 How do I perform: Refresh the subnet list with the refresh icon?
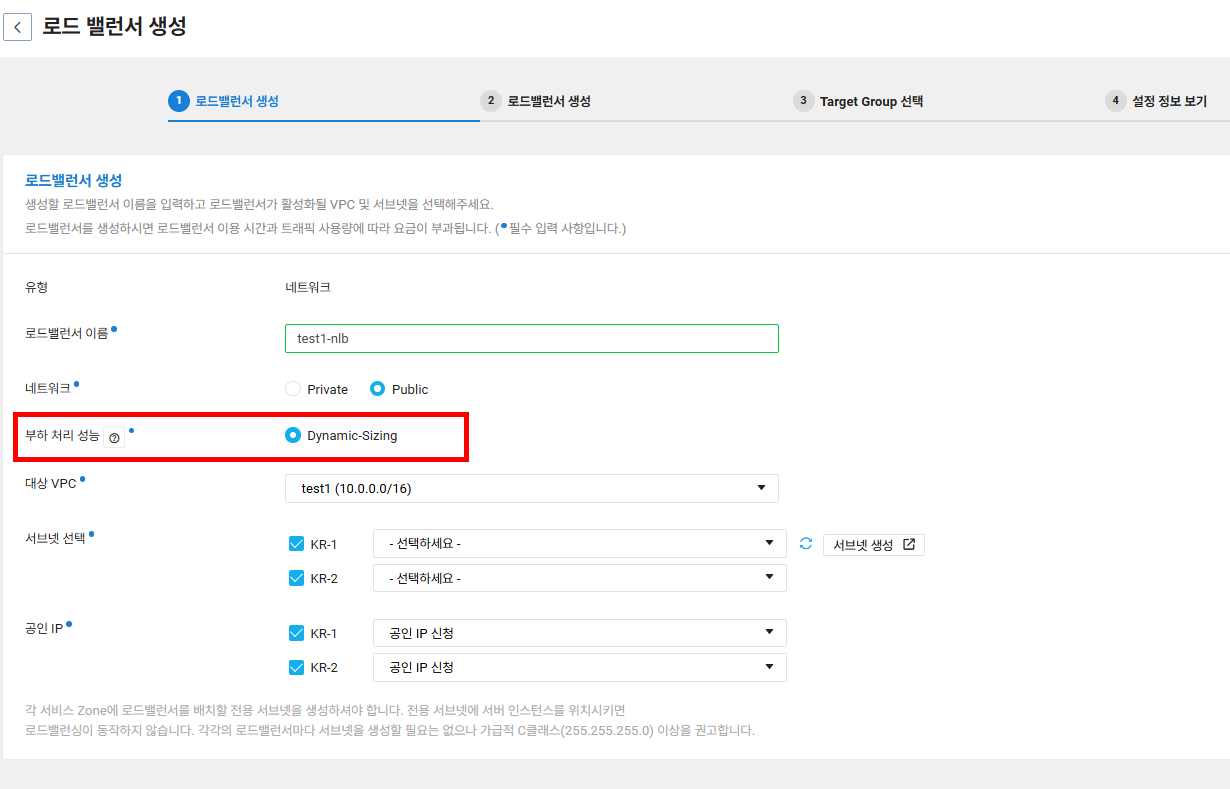806,544
